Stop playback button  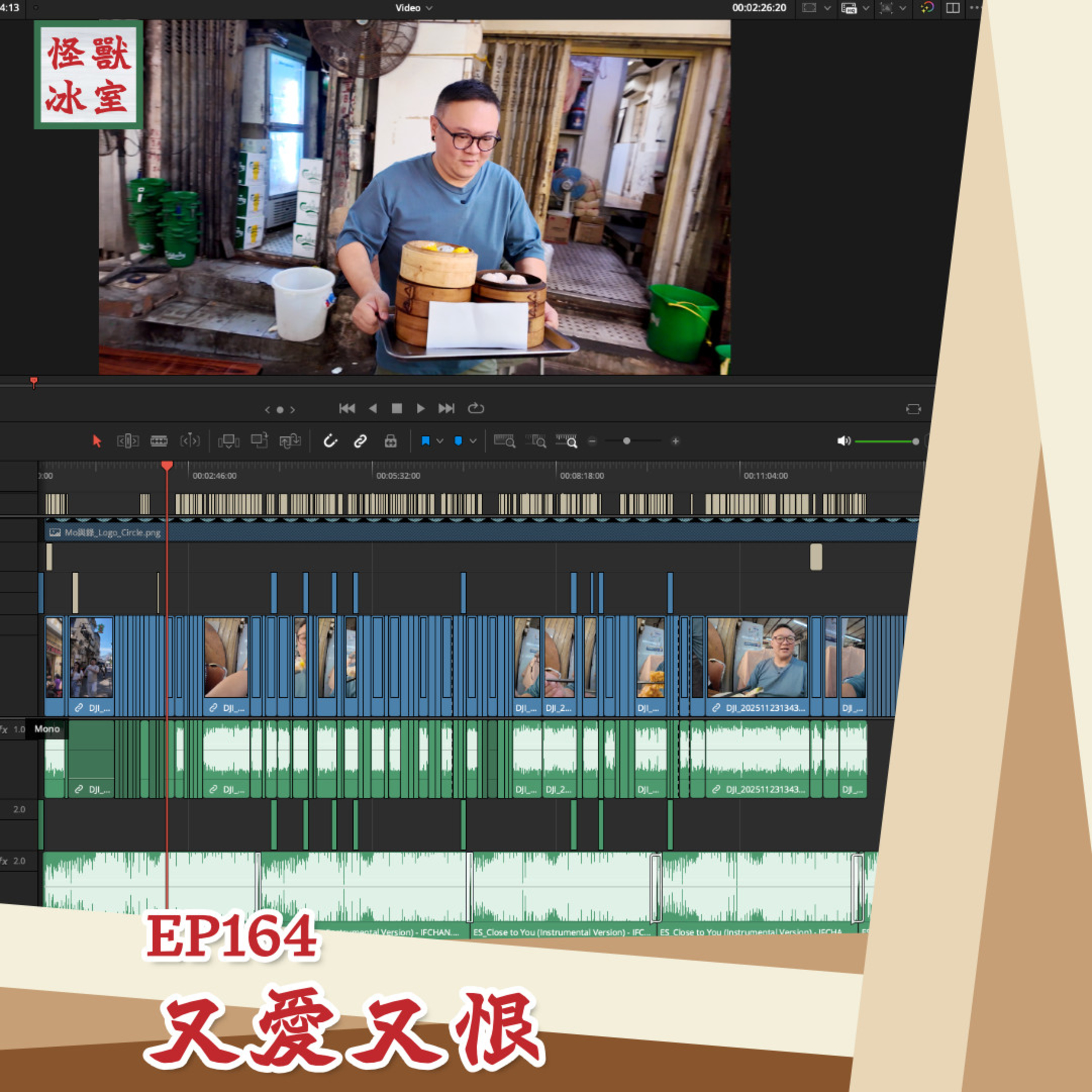[x=397, y=408]
